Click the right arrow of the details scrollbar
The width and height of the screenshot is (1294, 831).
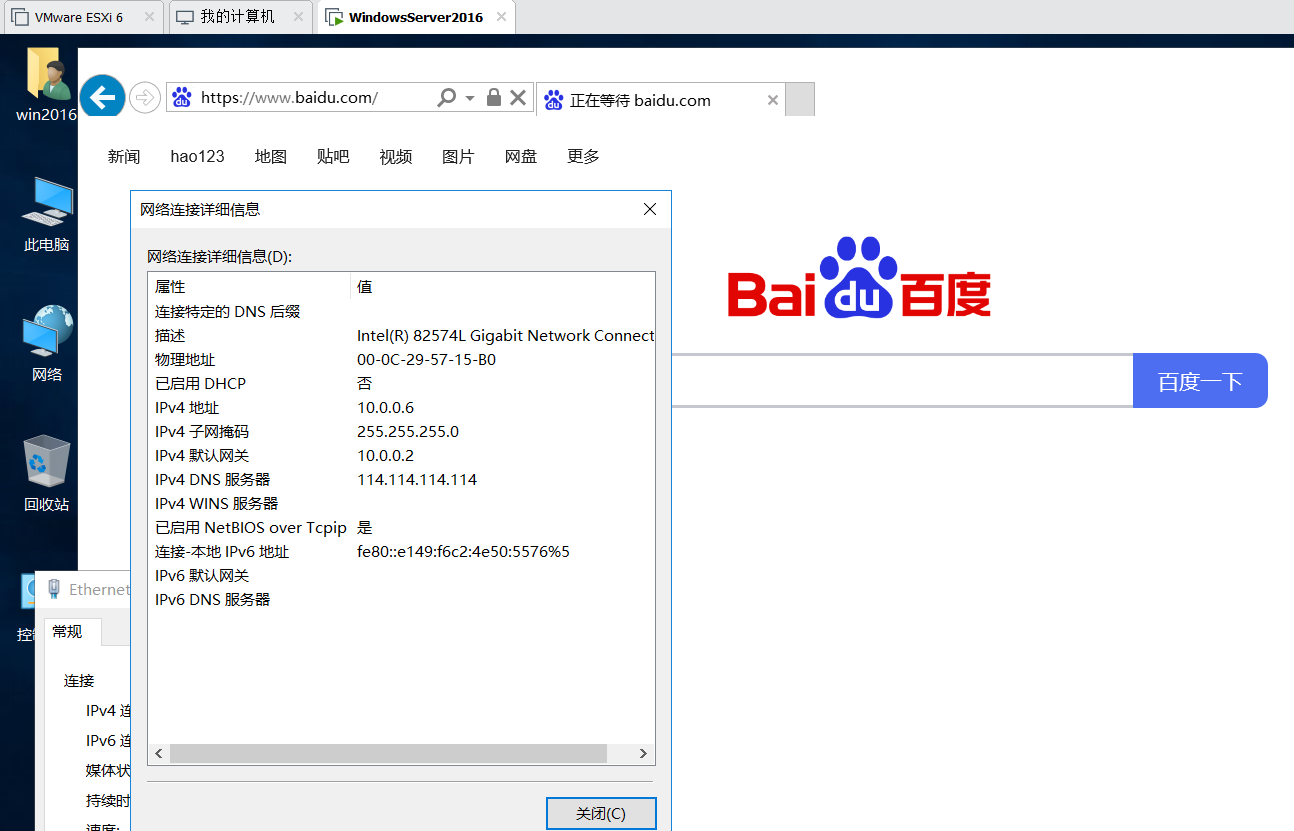pos(644,753)
